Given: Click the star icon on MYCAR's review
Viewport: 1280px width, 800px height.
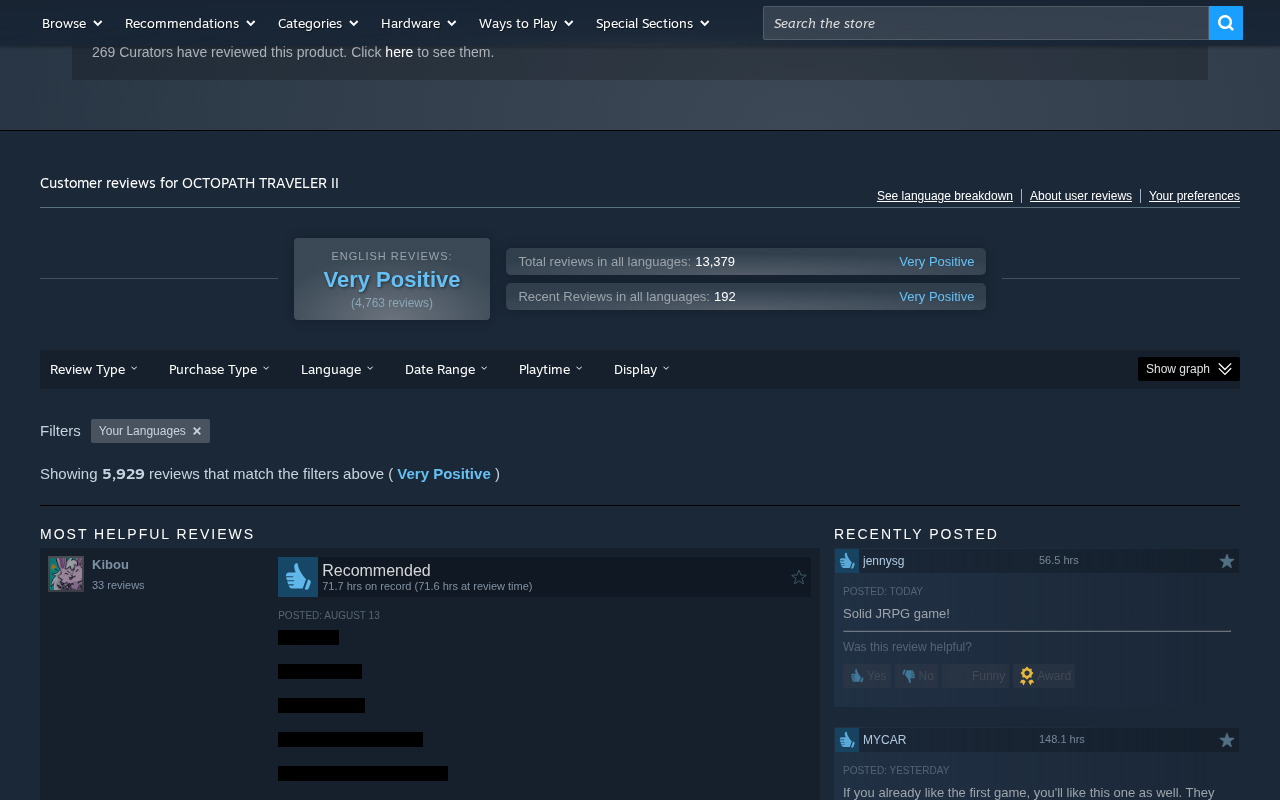Looking at the screenshot, I should click(x=1227, y=740).
